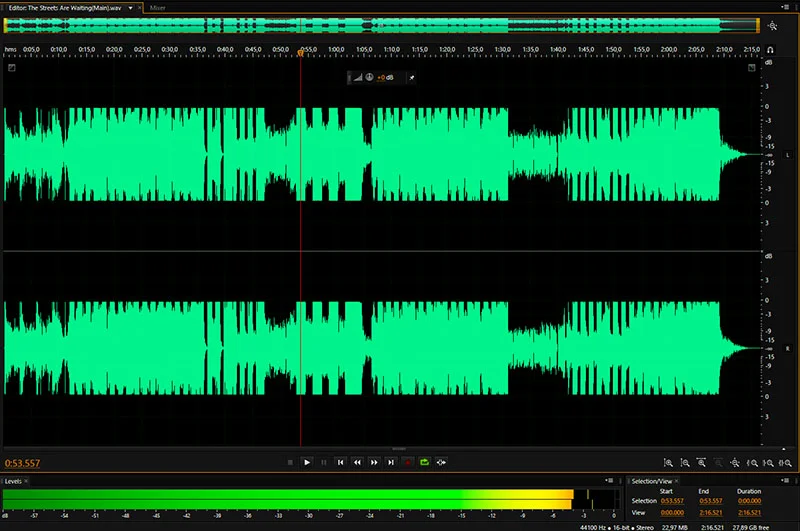Click View Start time 0:00.000
800x531 pixels.
(x=672, y=513)
